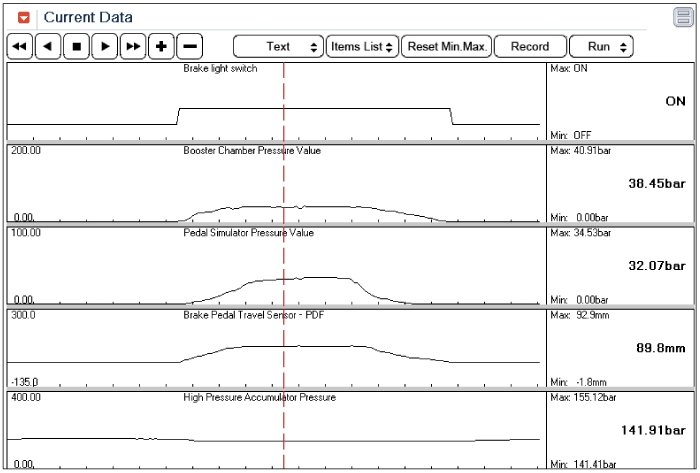Zoom out with the minus button
Image resolution: width=700 pixels, height=473 pixels.
(190, 46)
